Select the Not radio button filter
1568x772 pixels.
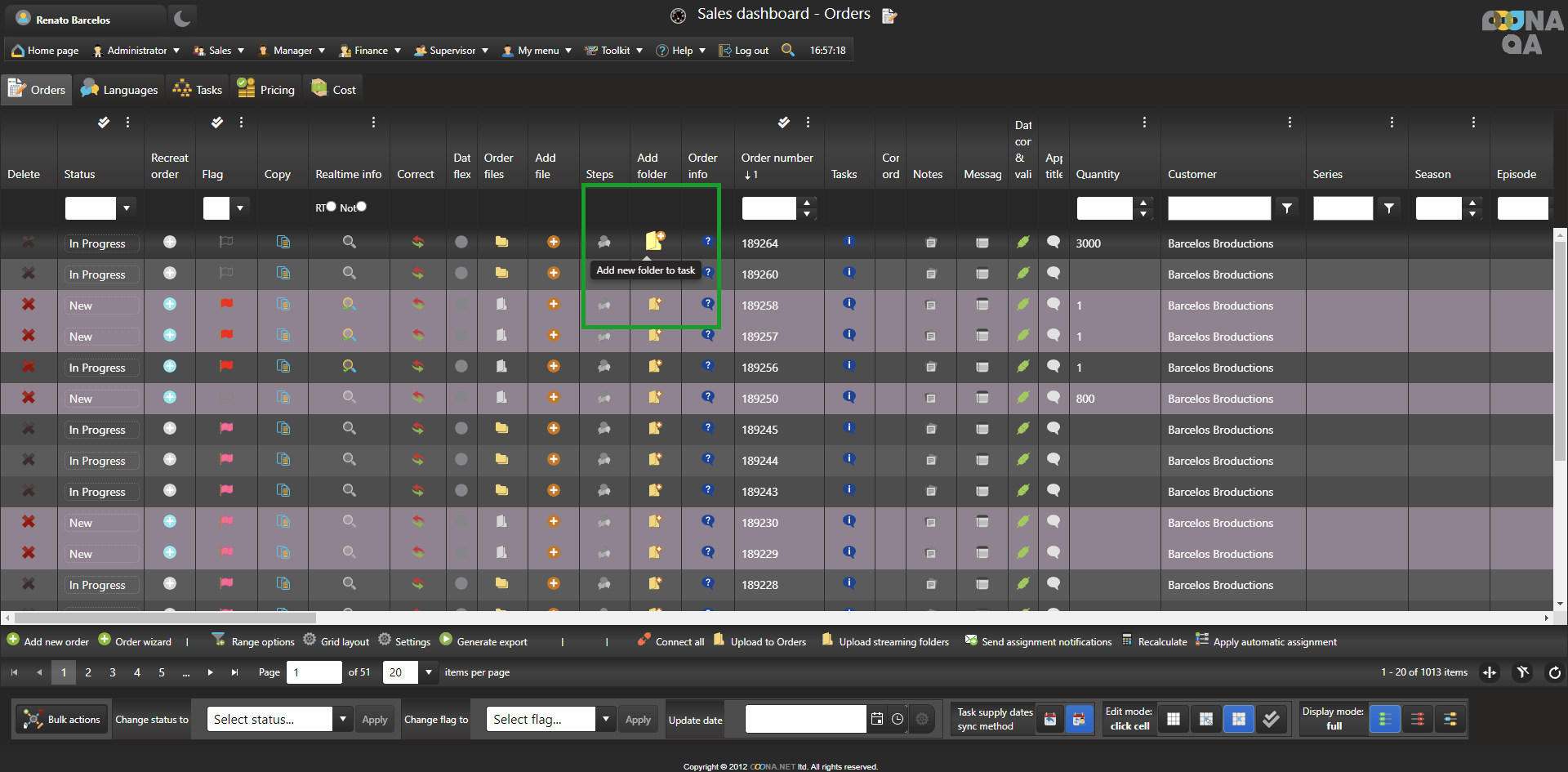point(361,207)
